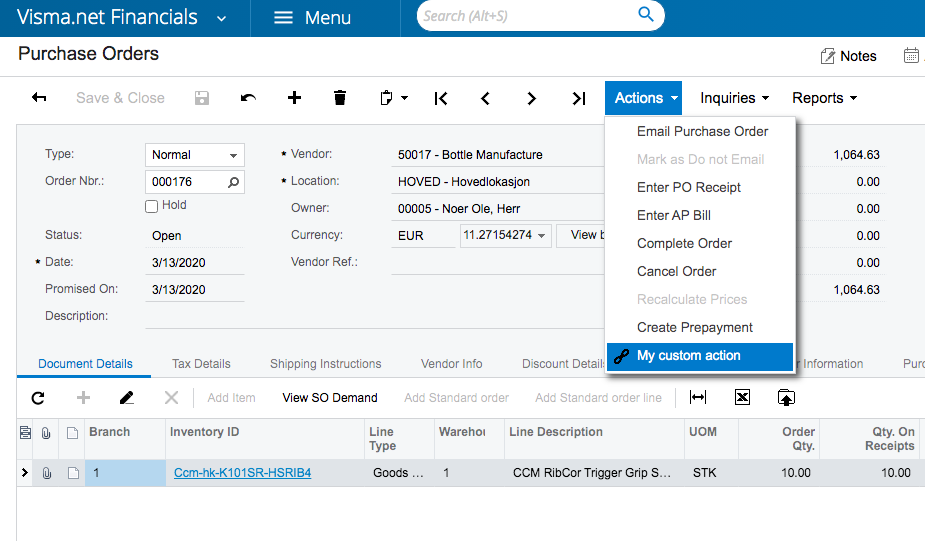The image size is (925, 541).
Task: Open the currency rate dropdown
Action: point(541,235)
